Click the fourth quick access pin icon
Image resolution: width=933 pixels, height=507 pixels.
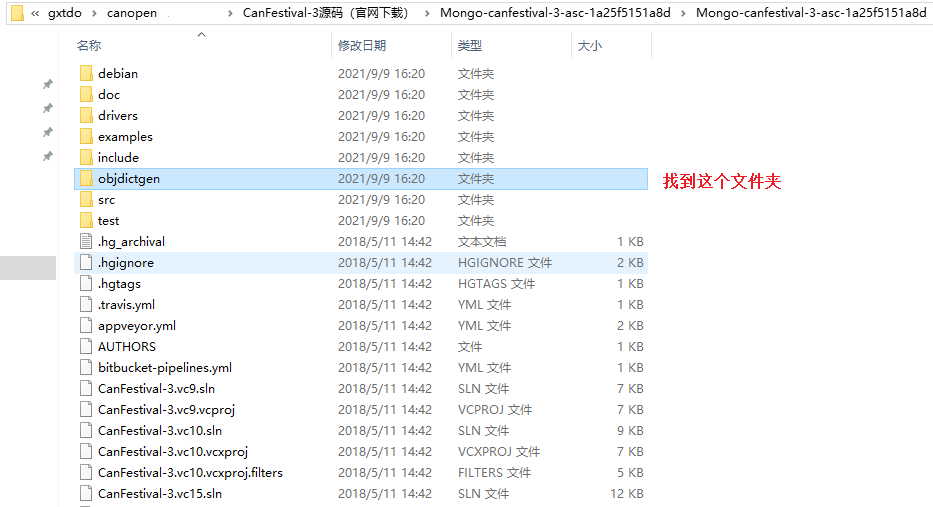coord(48,156)
